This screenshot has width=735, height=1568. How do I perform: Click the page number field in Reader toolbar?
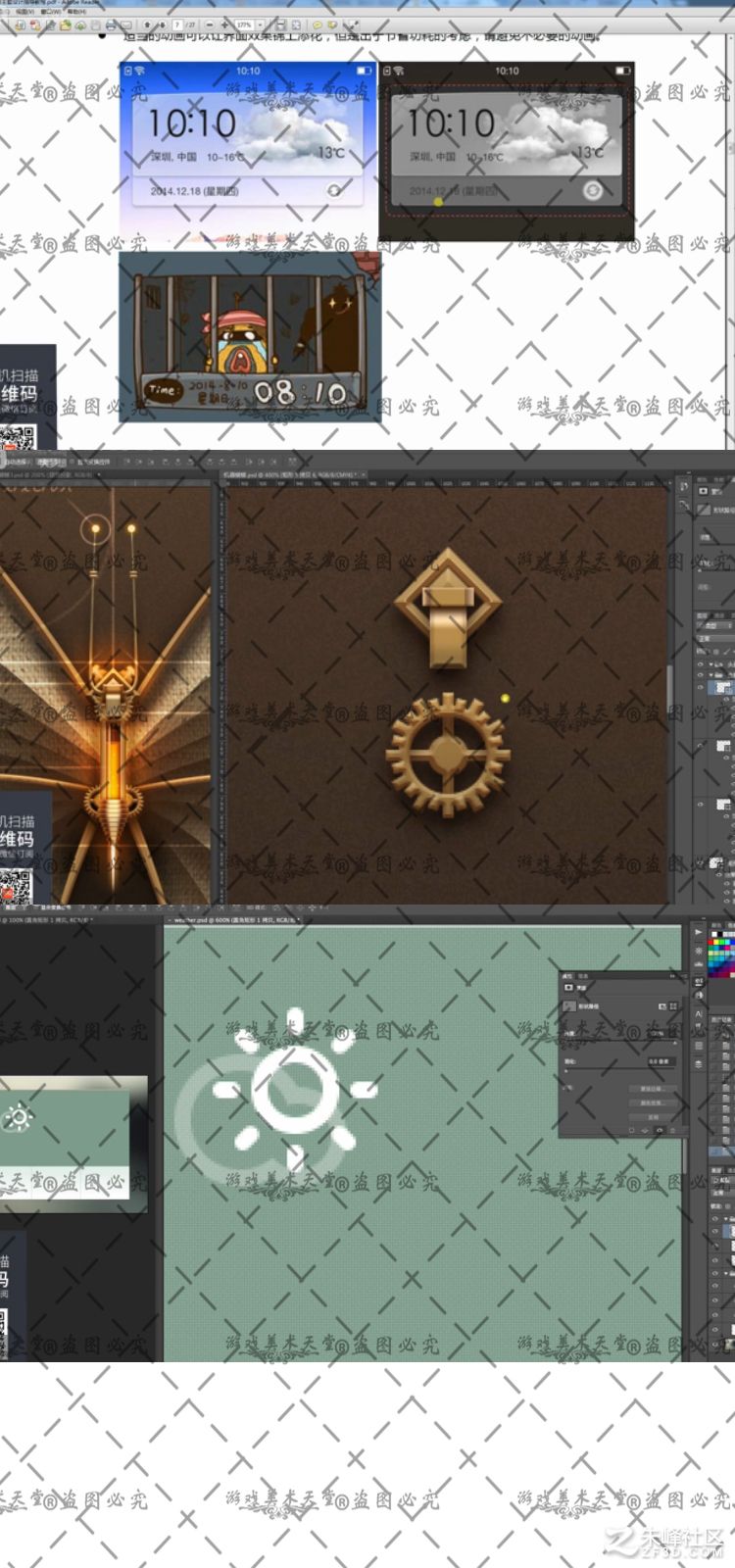coord(177,24)
